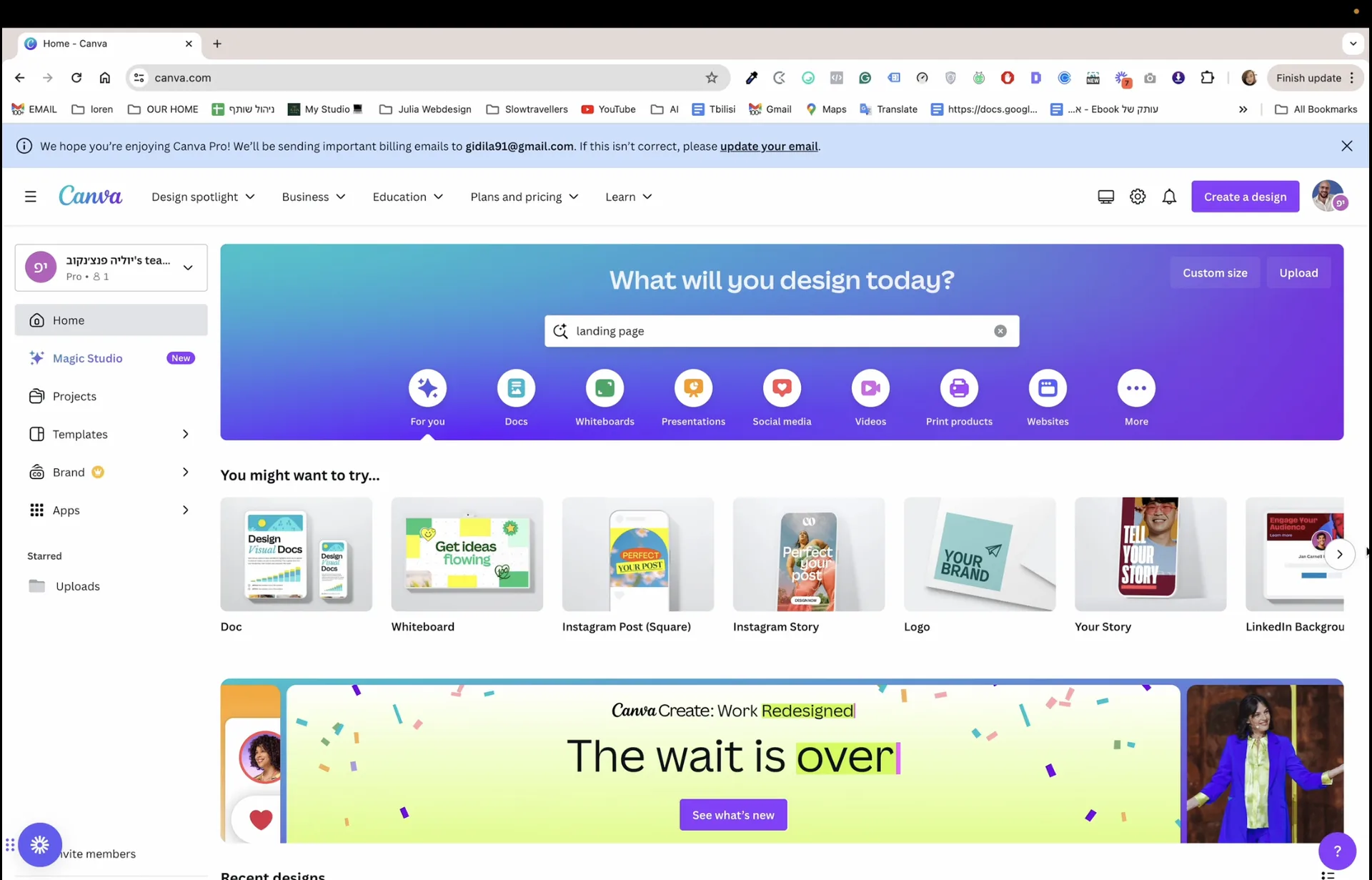Switch recent designs to list view
The image size is (1372, 880).
[x=1328, y=875]
